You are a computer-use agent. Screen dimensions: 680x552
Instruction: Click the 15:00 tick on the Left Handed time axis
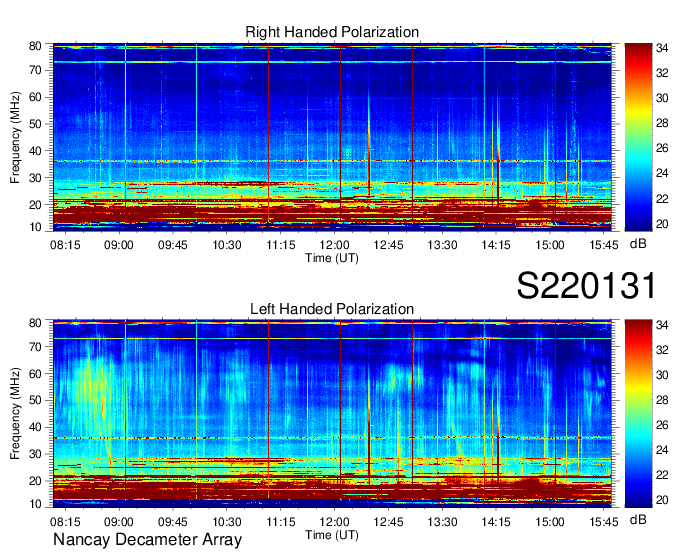[549, 522]
